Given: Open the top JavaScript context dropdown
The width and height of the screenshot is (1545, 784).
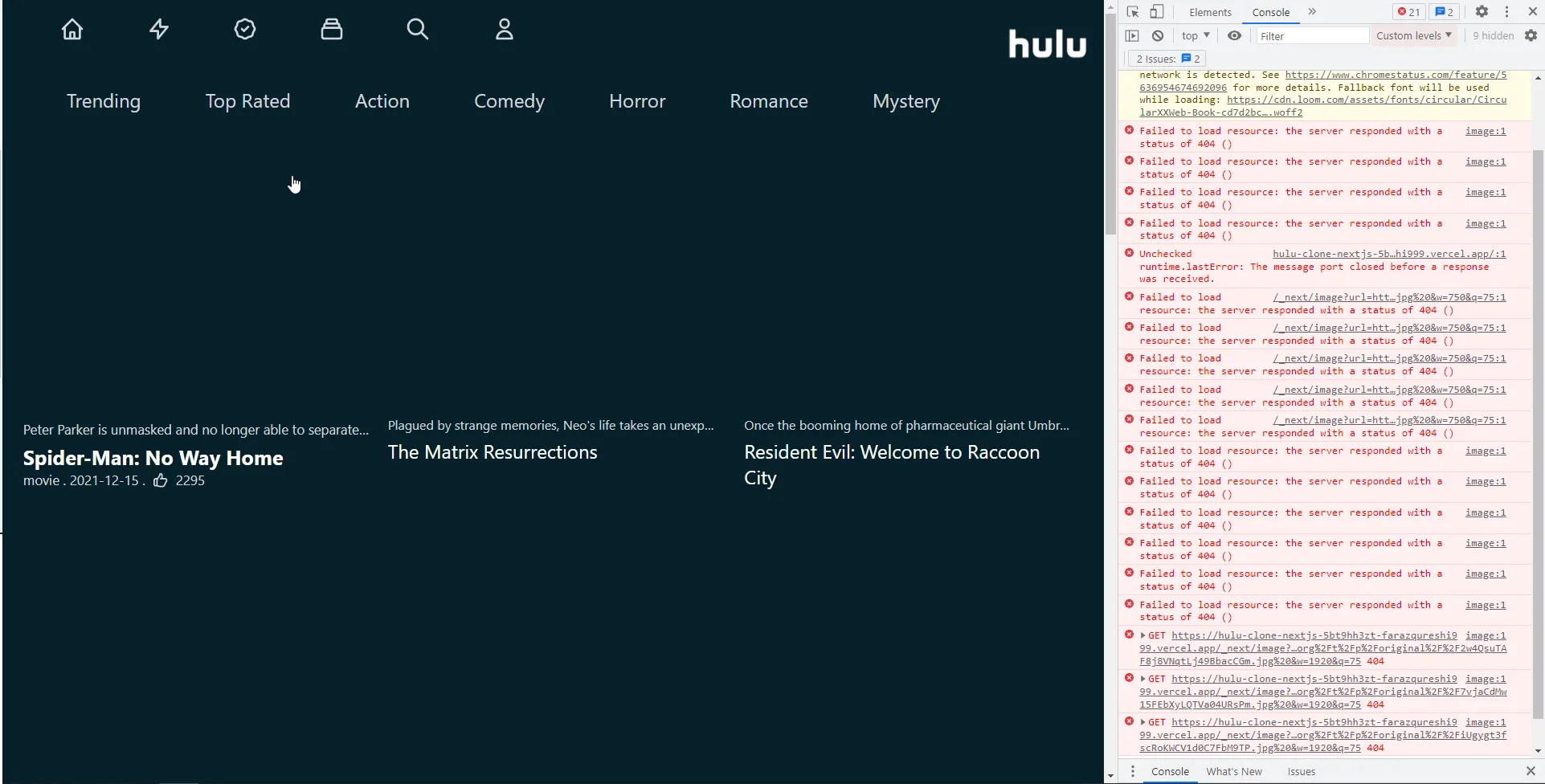Looking at the screenshot, I should click(x=1196, y=35).
